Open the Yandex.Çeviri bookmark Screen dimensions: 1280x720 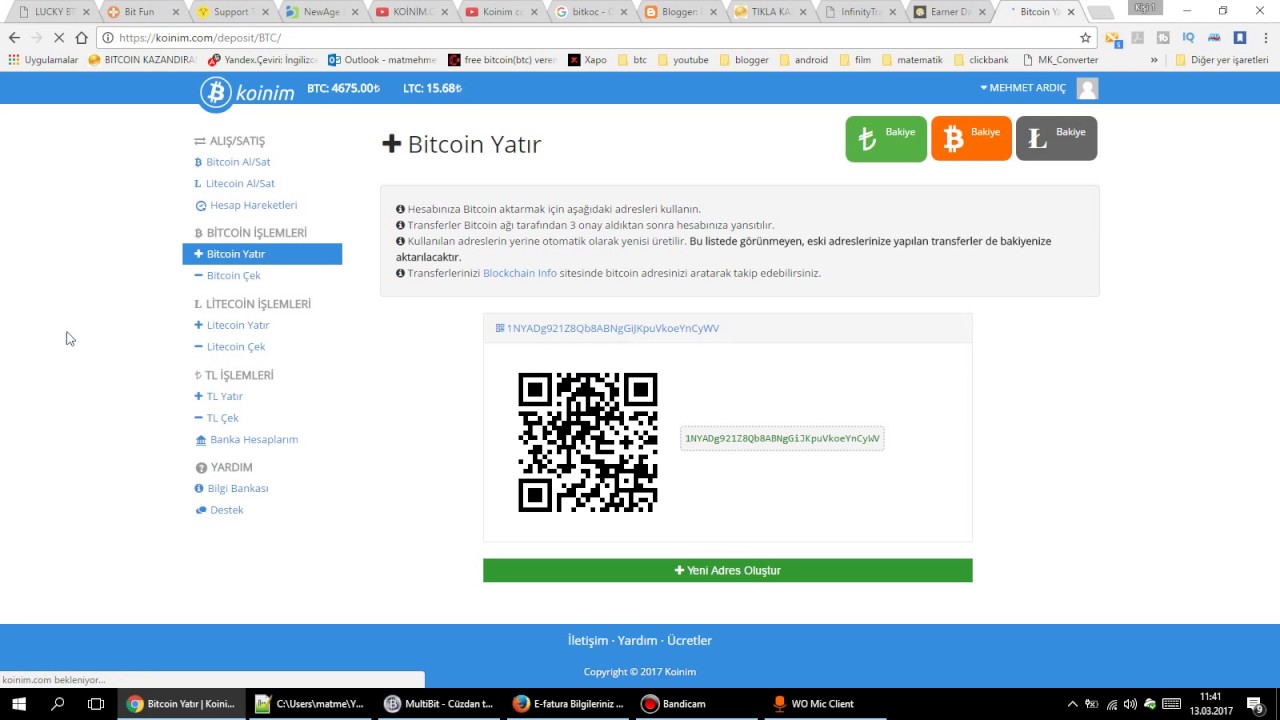[x=262, y=60]
